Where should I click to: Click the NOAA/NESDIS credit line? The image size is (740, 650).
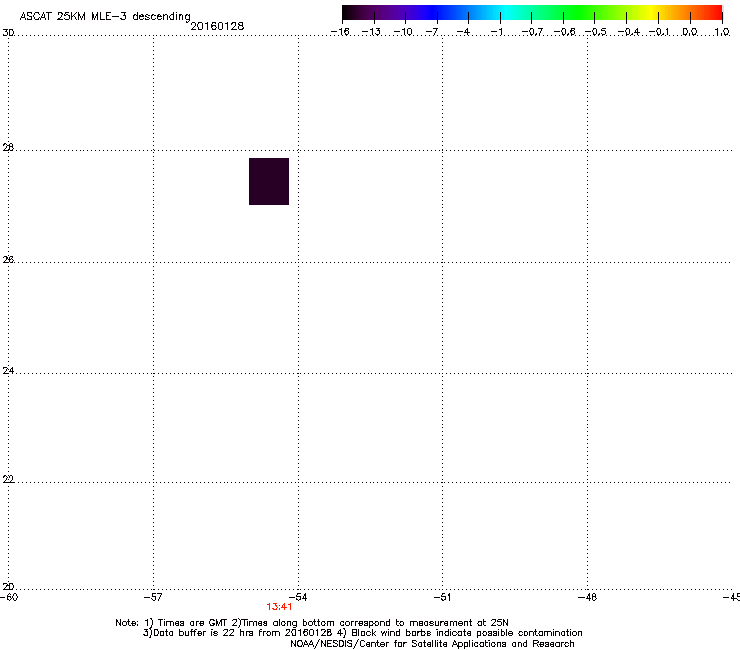pyautogui.click(x=432, y=644)
